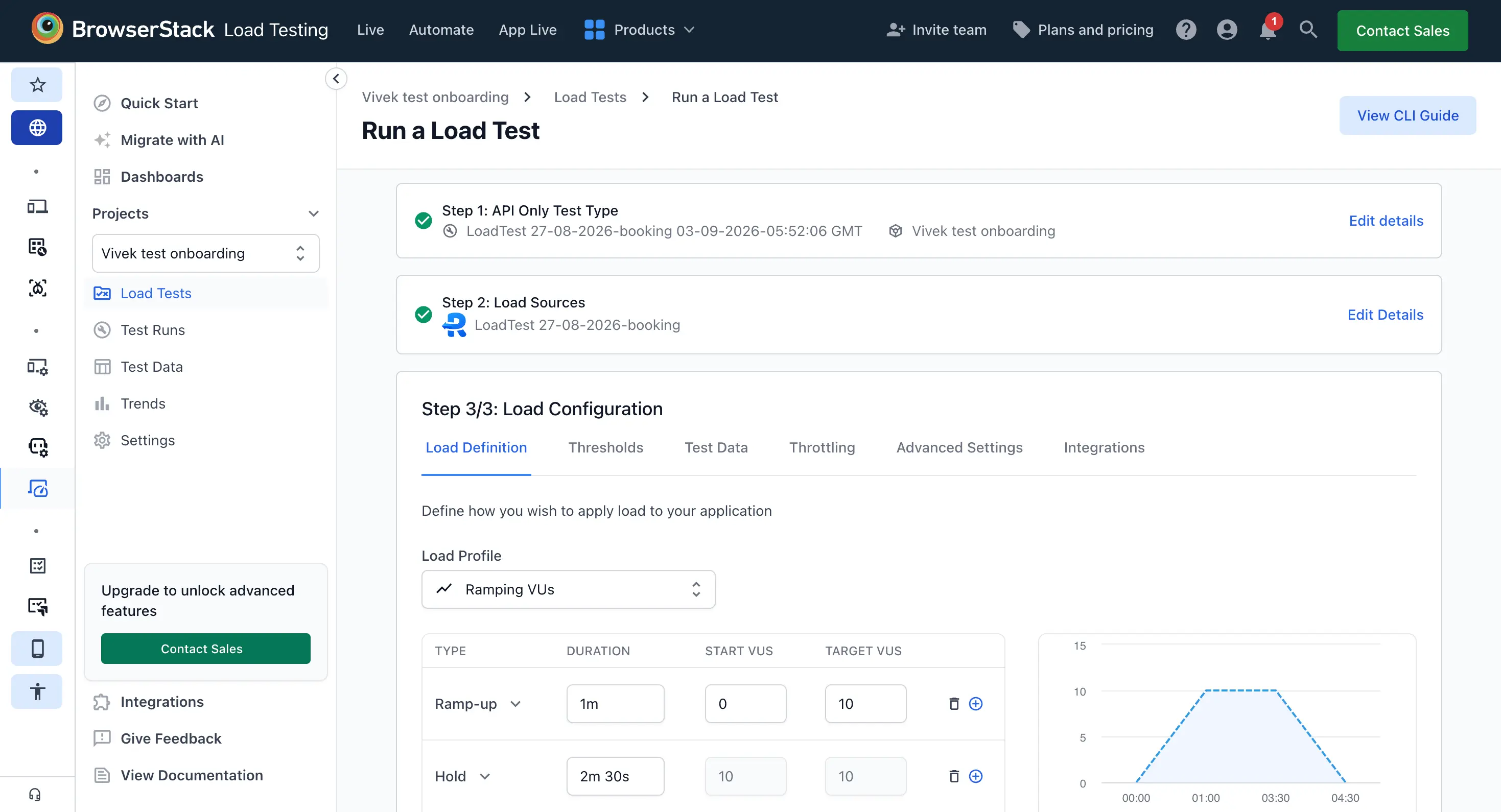Click the search magnifier icon

point(1308,30)
